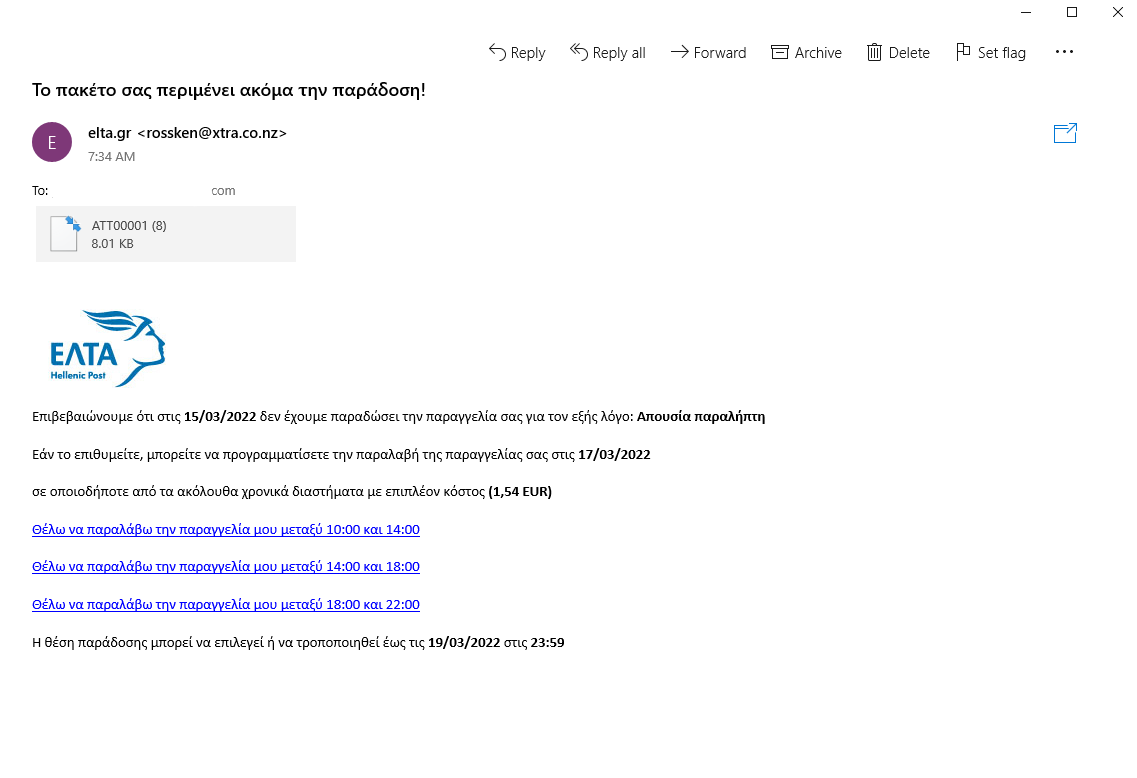The height and width of the screenshot is (778, 1137).
Task: Click the To: recipient field
Action: (x=133, y=191)
